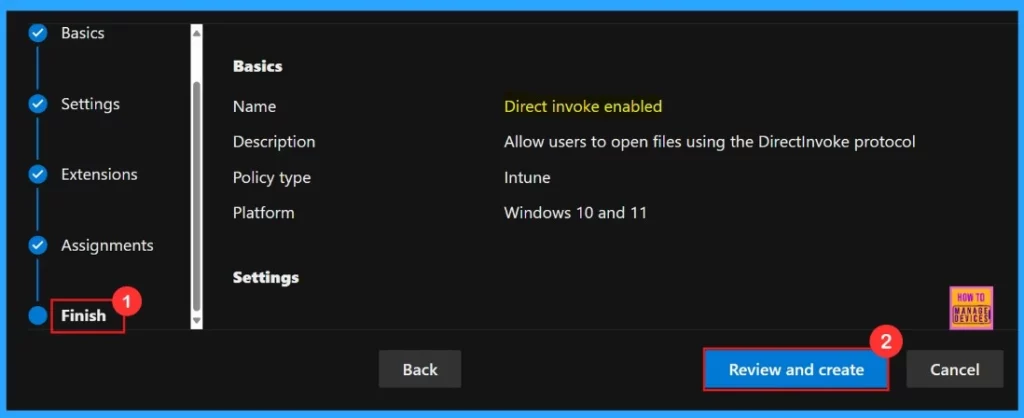The width and height of the screenshot is (1024, 418).
Task: Click the 'Windows 10 and 11' platform value
Action: coord(575,212)
